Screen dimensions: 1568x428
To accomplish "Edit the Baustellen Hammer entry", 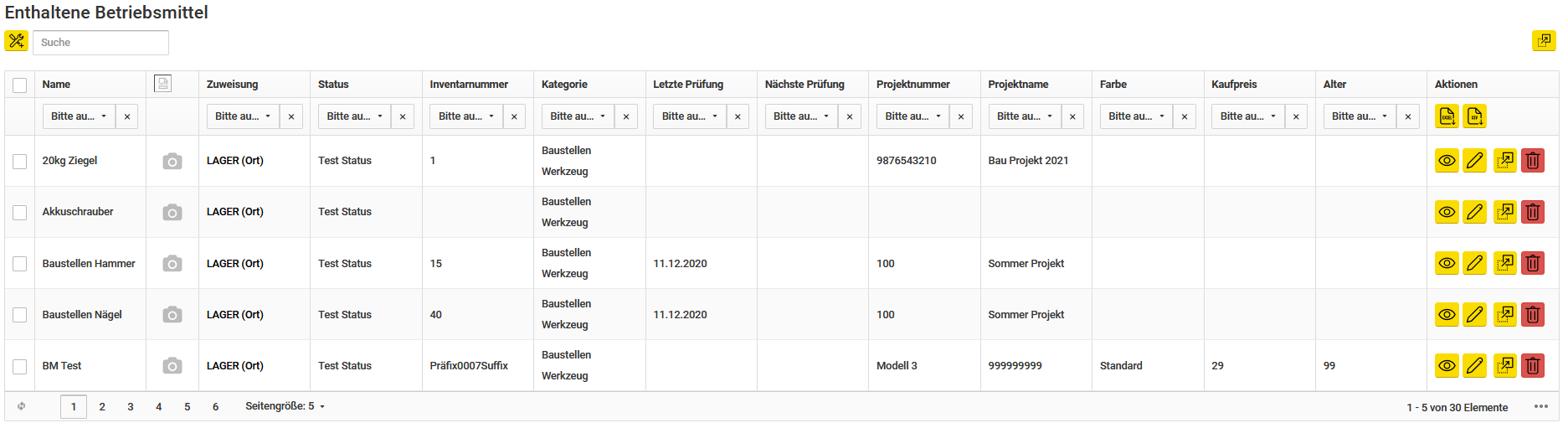I will 1475,263.
